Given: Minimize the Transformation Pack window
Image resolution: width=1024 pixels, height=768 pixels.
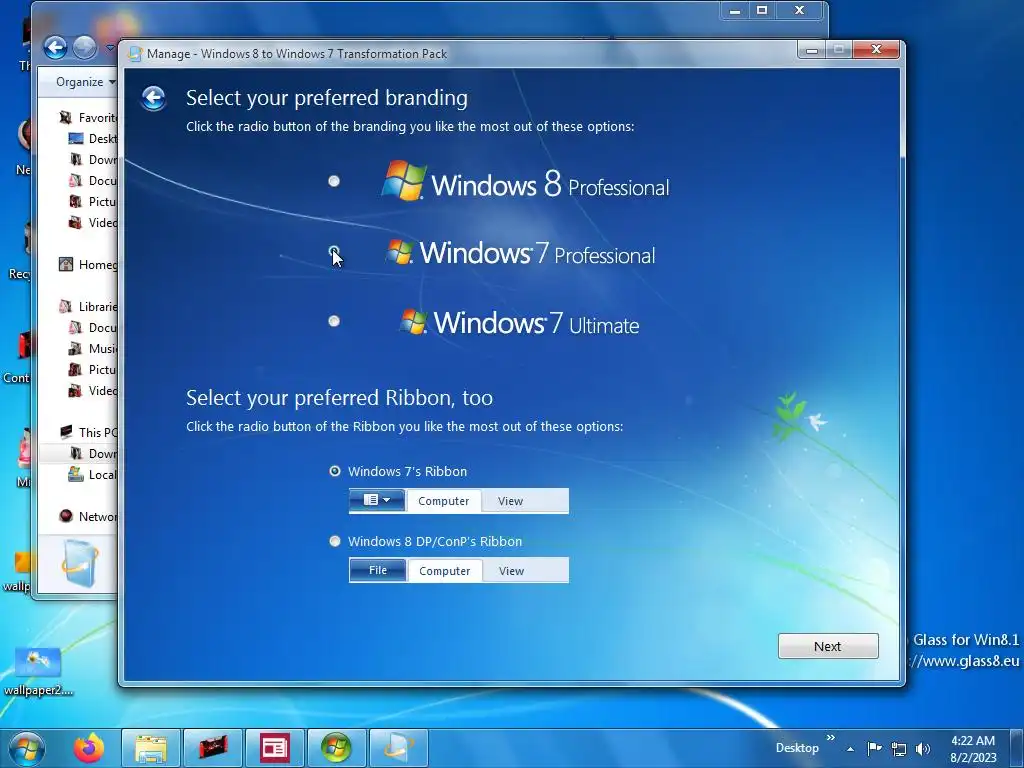Looking at the screenshot, I should click(812, 50).
